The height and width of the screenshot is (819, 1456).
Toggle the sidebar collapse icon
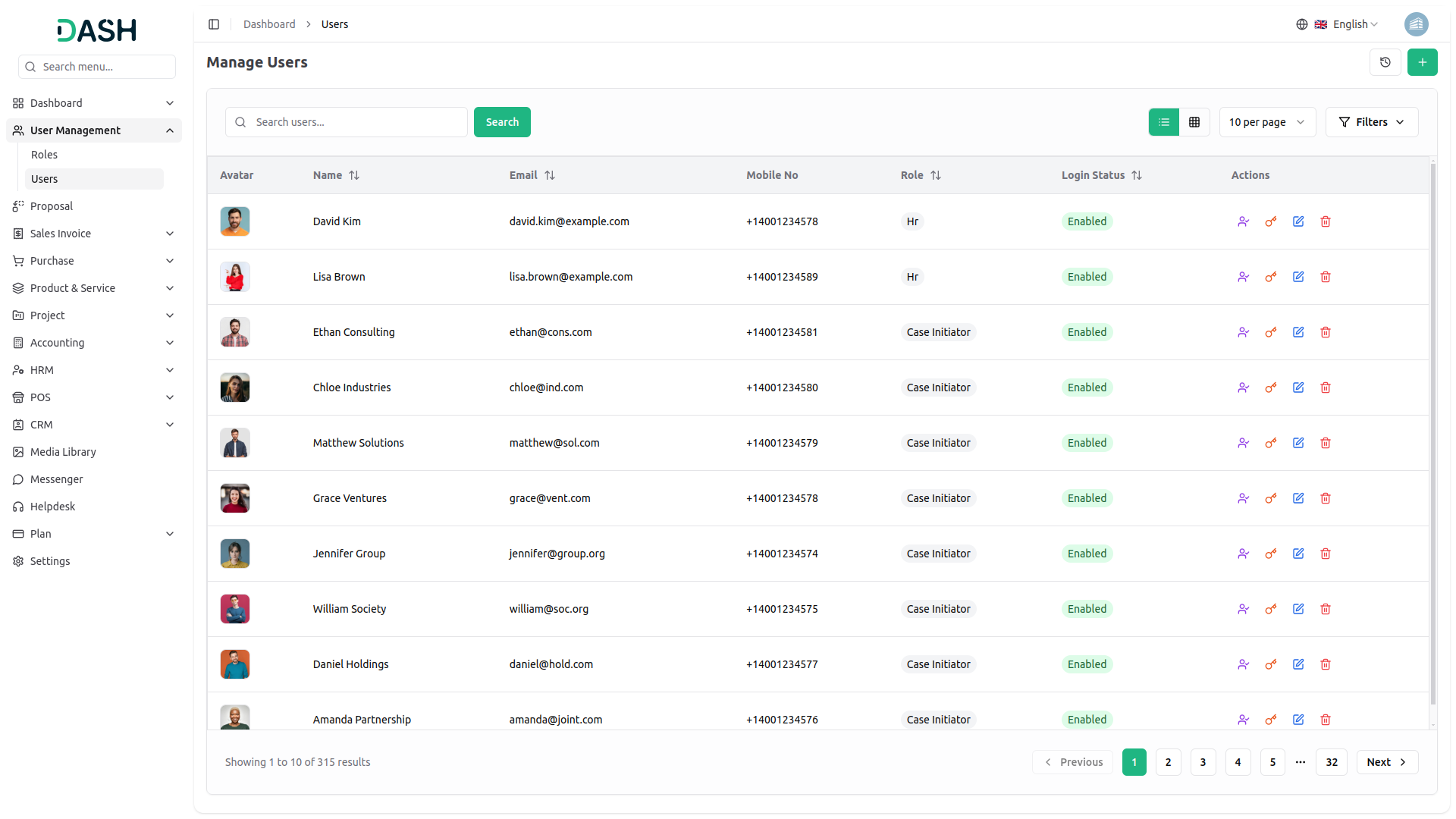[214, 24]
